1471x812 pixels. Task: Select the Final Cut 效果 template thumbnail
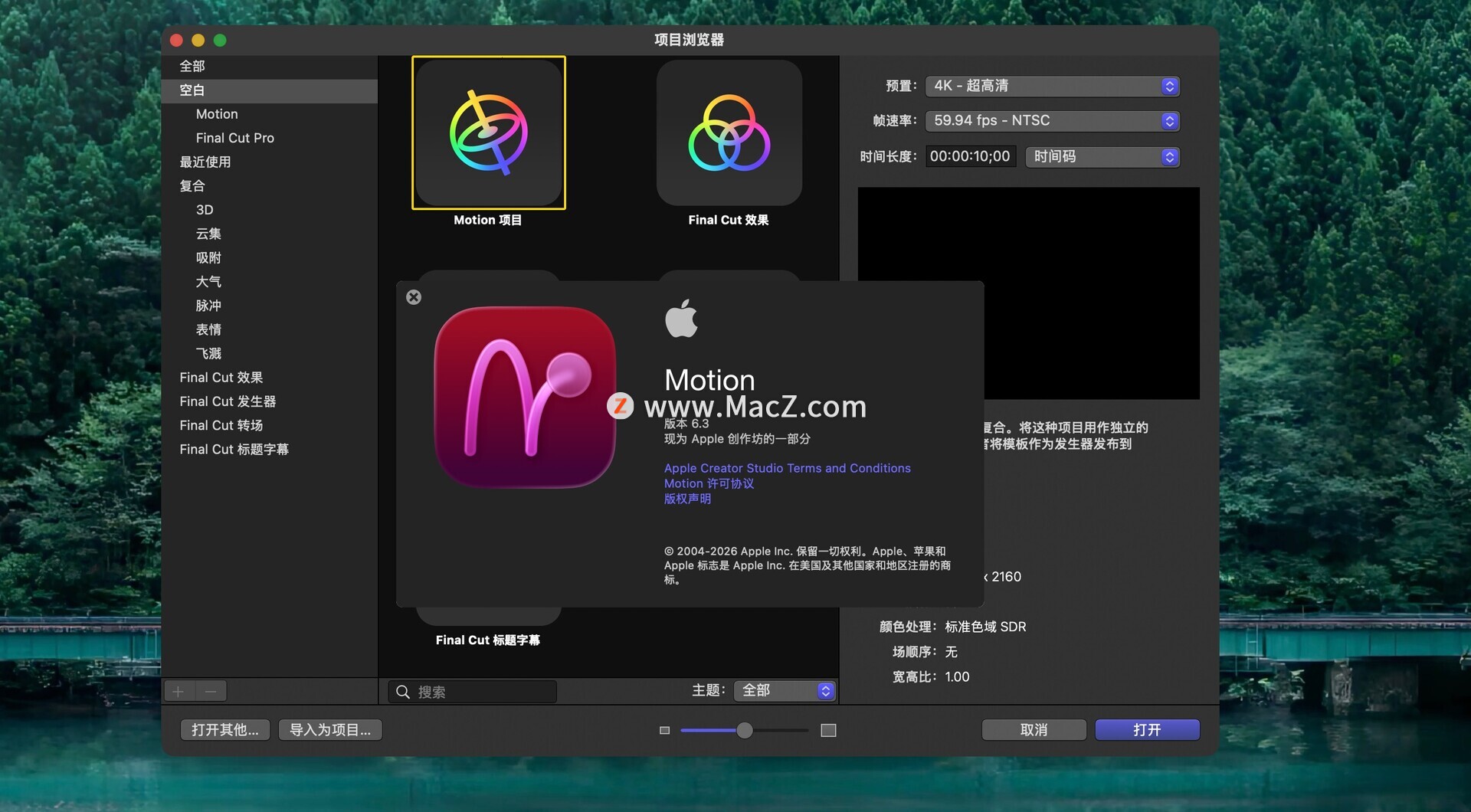pyautogui.click(x=729, y=133)
